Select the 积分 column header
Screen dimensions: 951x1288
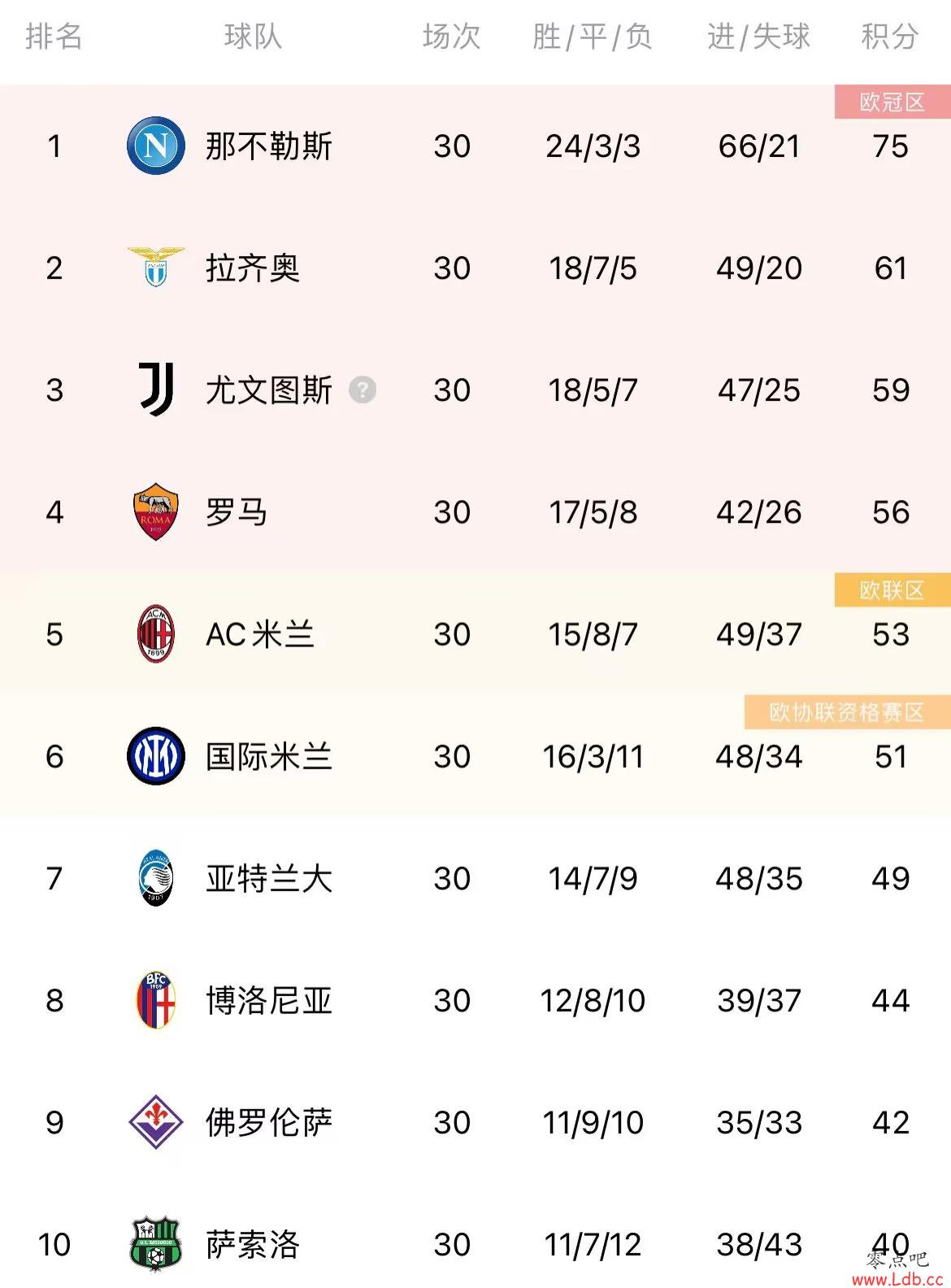(890, 37)
